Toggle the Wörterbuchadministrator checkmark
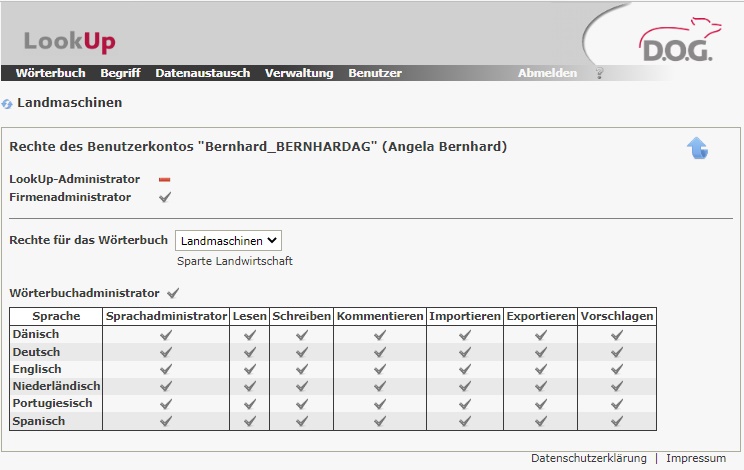Viewport: 744px width, 470px height. 173,293
